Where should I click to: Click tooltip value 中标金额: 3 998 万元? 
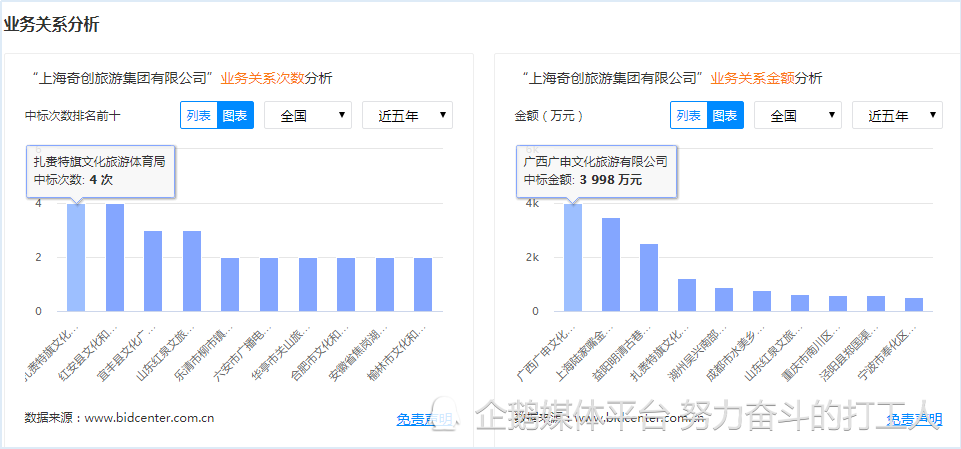coord(583,180)
